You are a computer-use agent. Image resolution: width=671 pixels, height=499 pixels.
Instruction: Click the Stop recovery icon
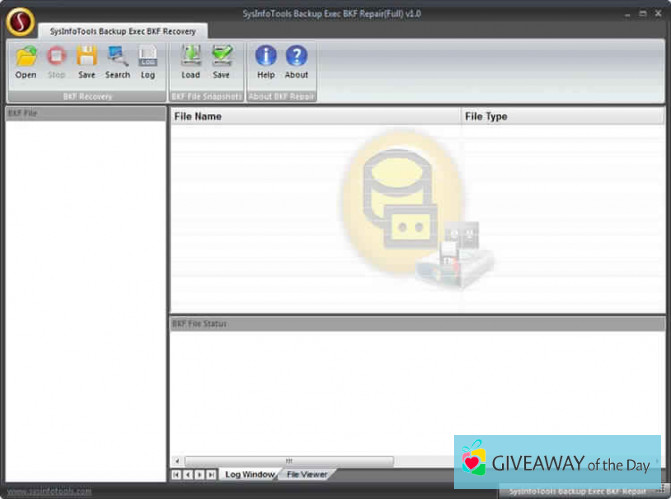[x=56, y=60]
